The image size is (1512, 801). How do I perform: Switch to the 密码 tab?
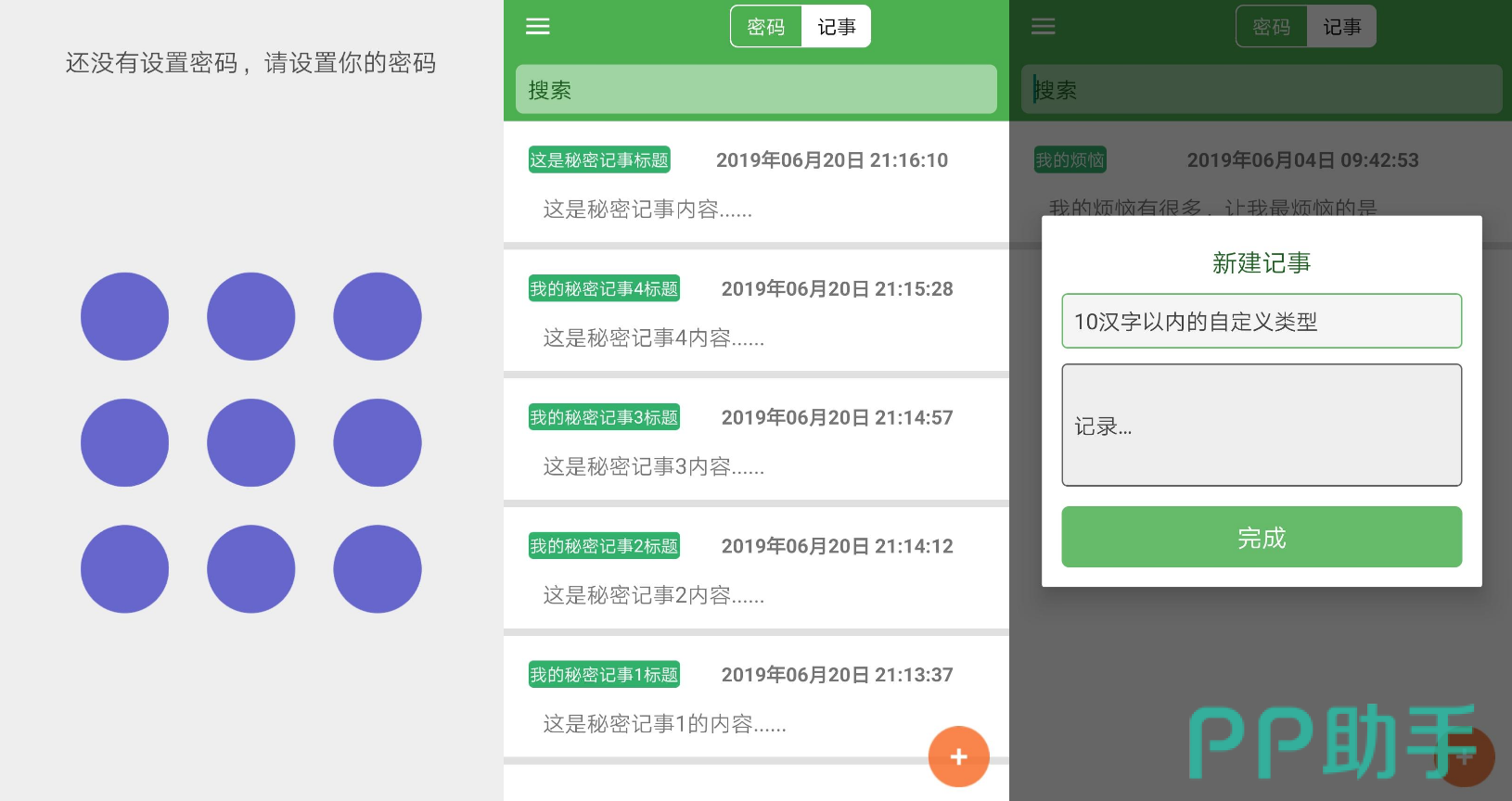pos(766,27)
